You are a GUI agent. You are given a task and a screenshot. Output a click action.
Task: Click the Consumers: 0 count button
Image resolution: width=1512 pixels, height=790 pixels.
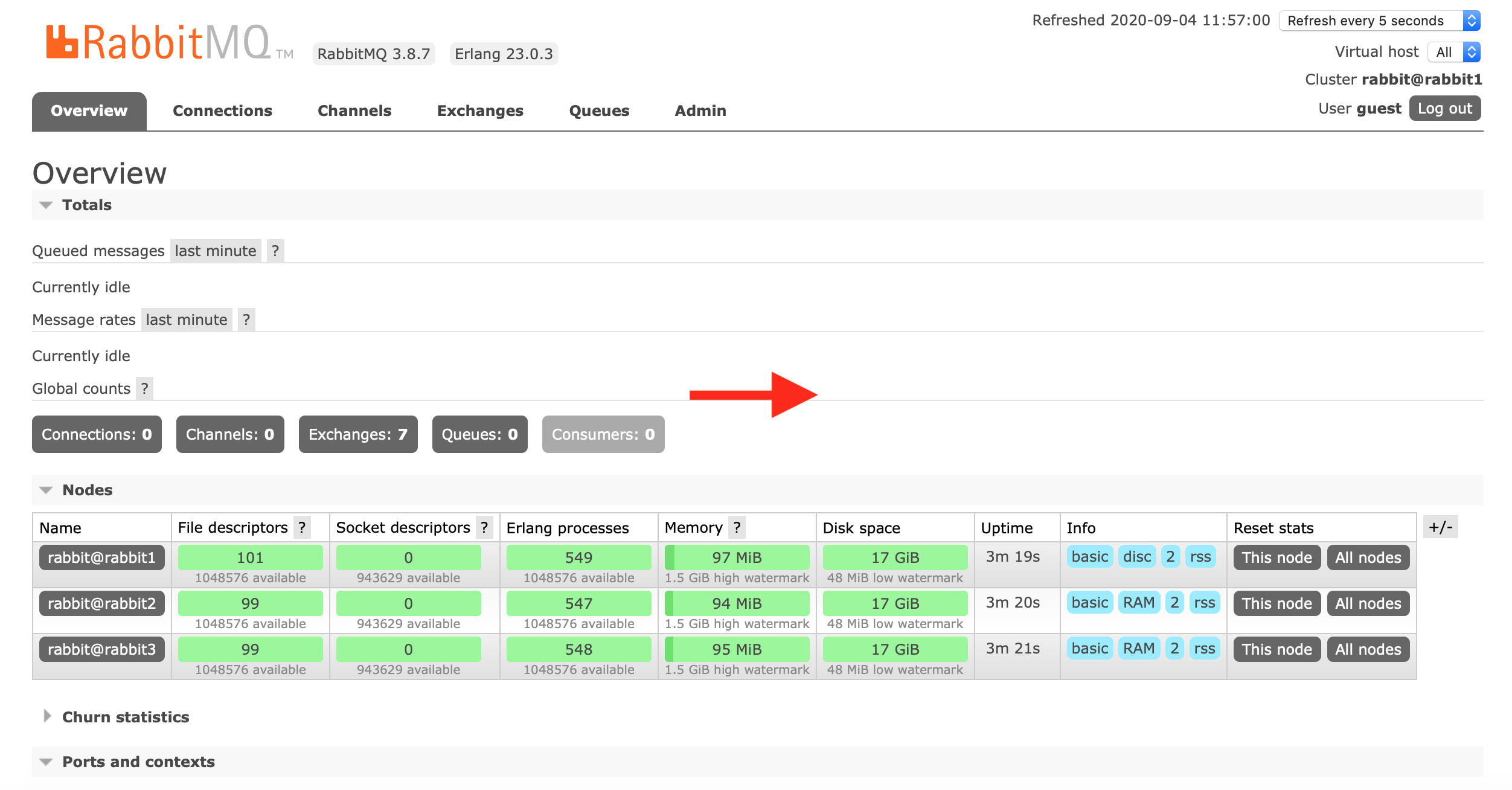point(603,434)
